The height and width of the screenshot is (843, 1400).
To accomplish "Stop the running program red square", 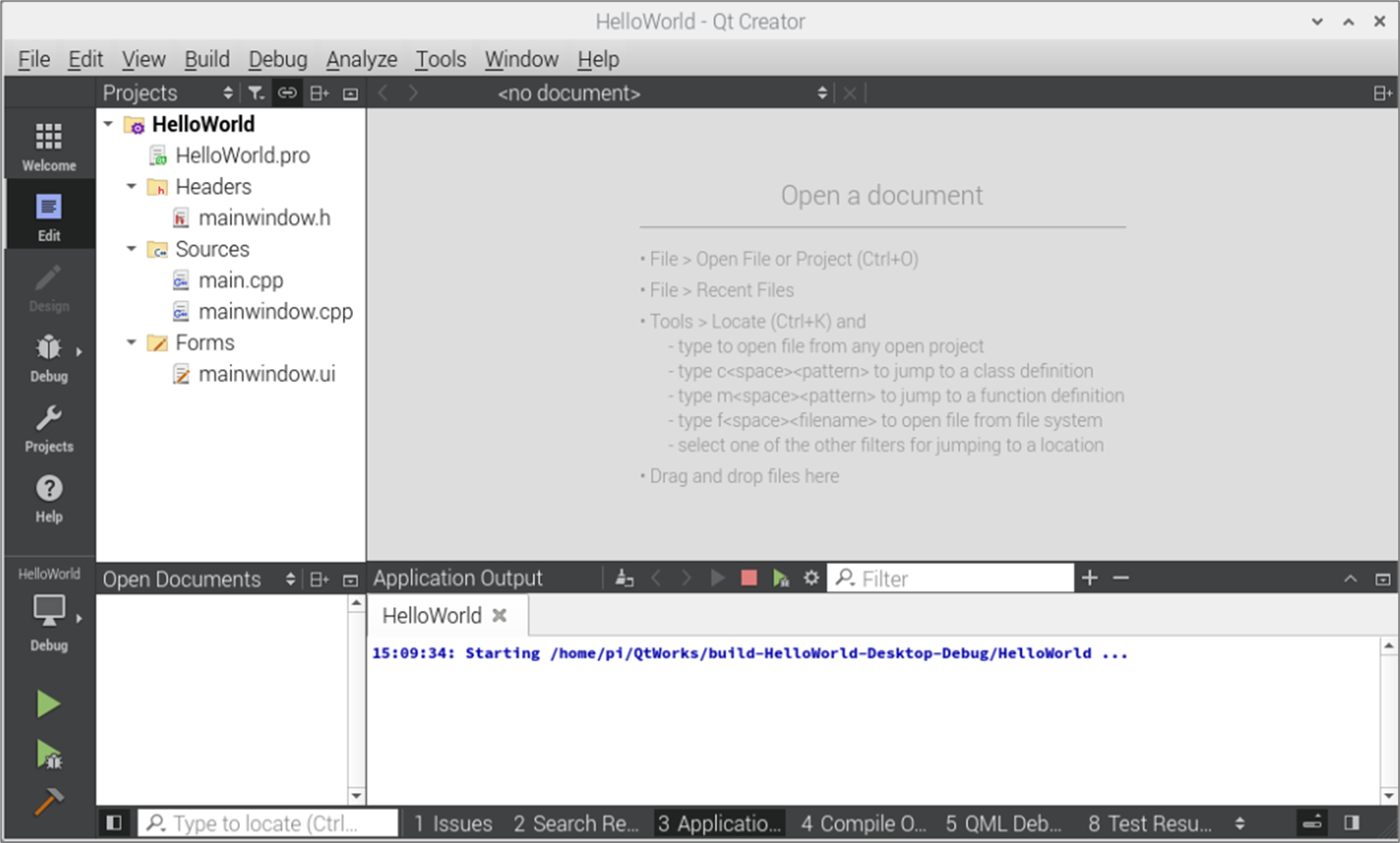I will (x=748, y=578).
